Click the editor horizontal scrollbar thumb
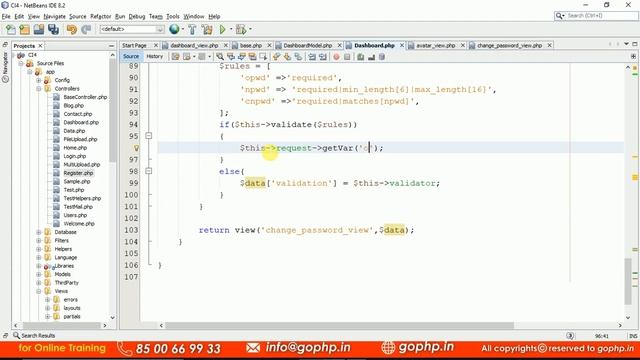640x360 pixels. click(x=340, y=325)
